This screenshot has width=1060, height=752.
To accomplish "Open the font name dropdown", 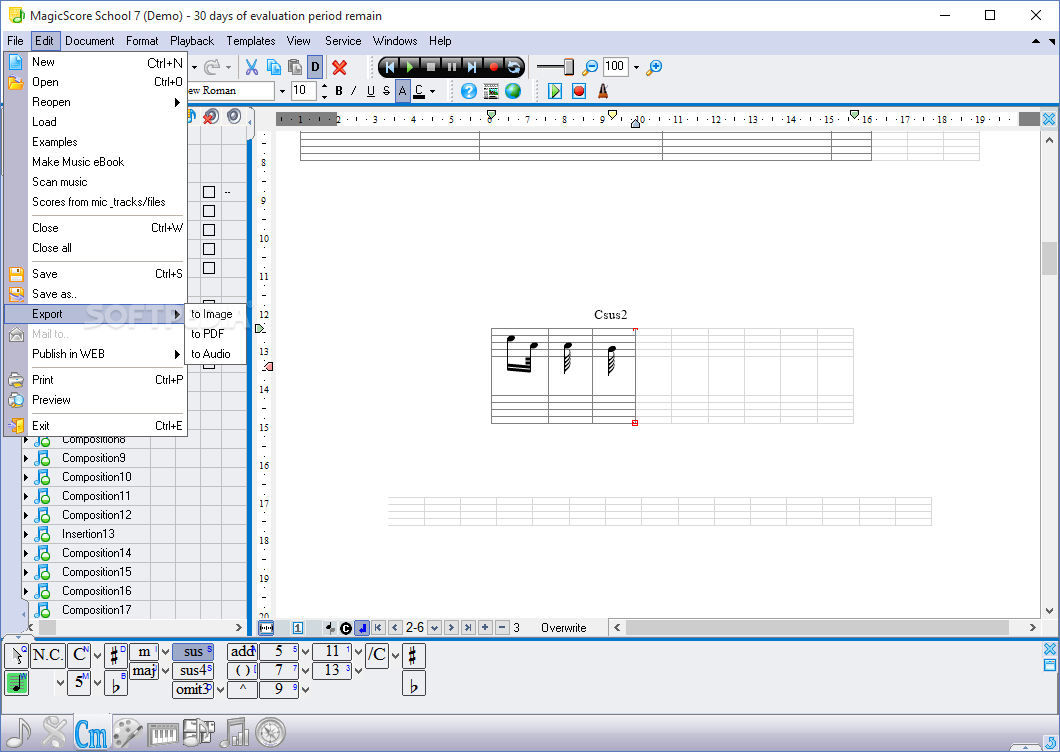I will 282,91.
